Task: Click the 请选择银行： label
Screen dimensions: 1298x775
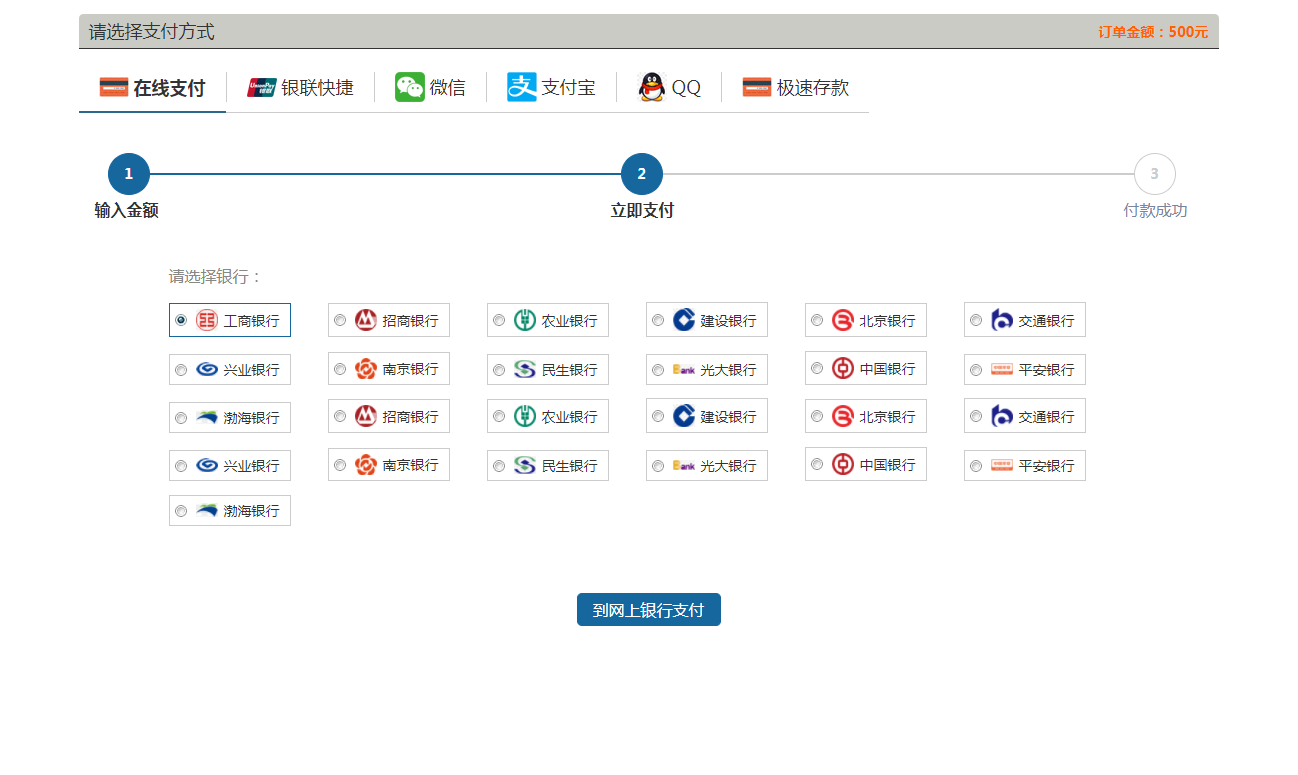Action: [216, 277]
